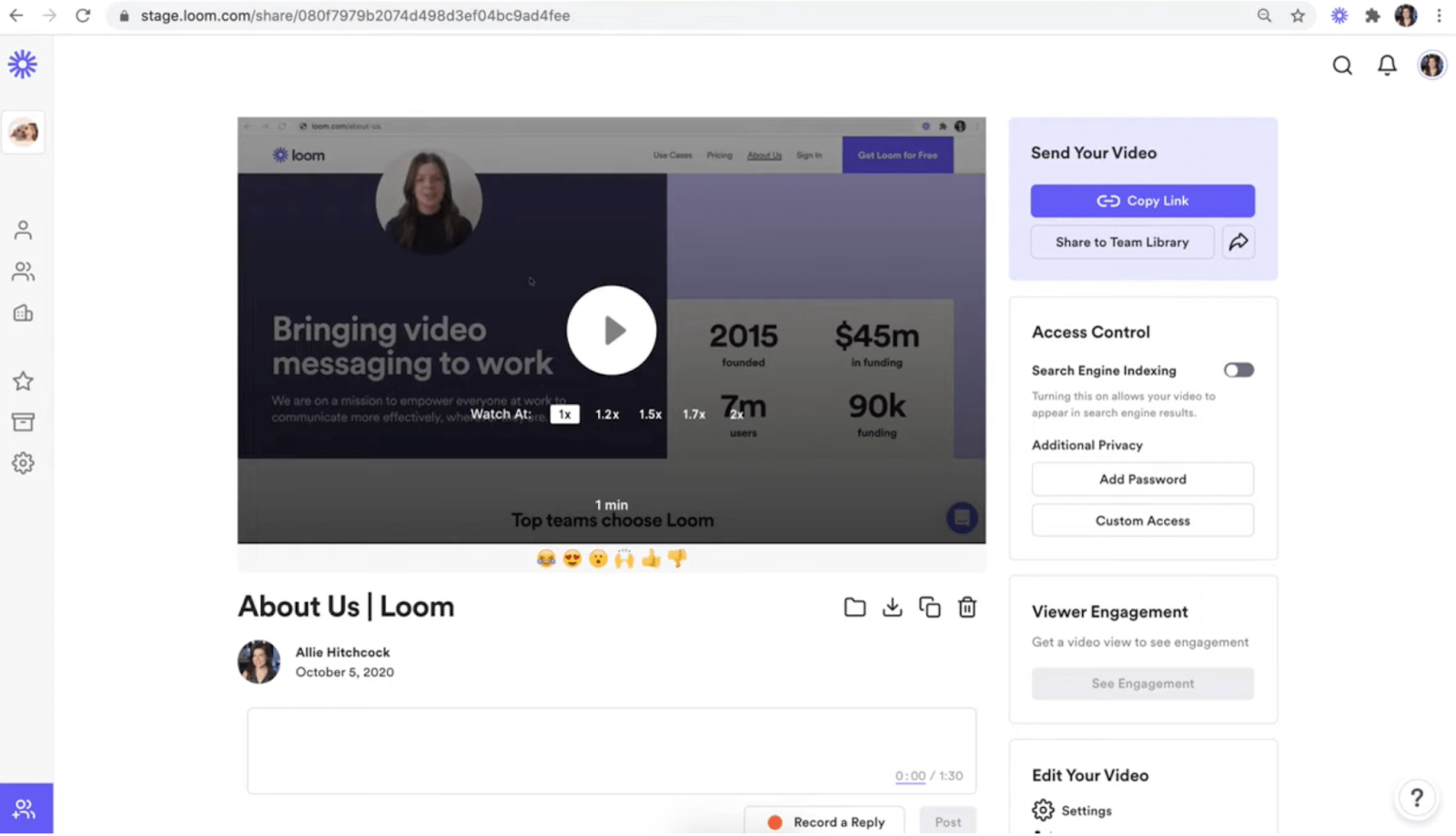1456x836 pixels.
Task: Duplicate the video with the copy icon
Action: (929, 607)
